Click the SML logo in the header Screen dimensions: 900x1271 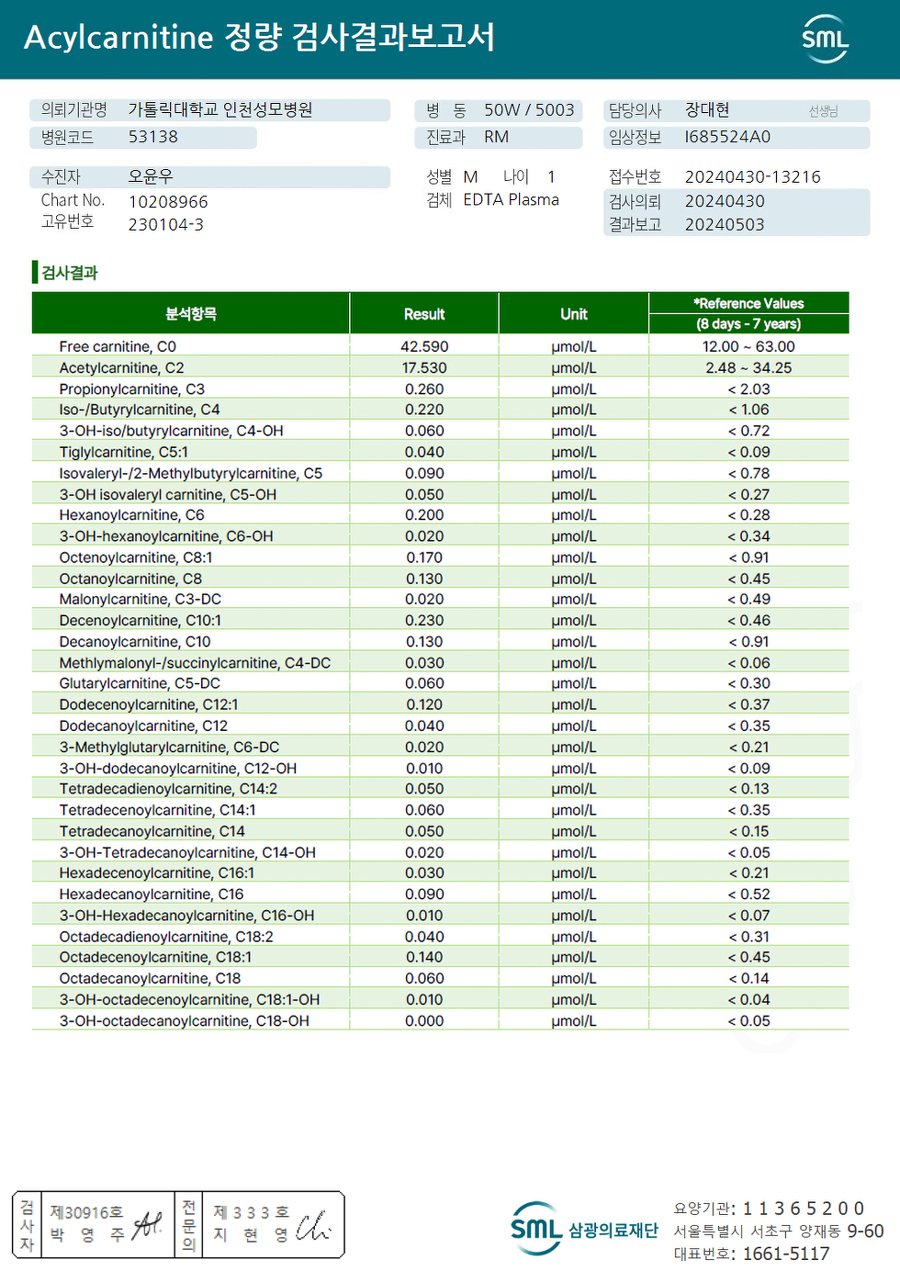tap(825, 39)
